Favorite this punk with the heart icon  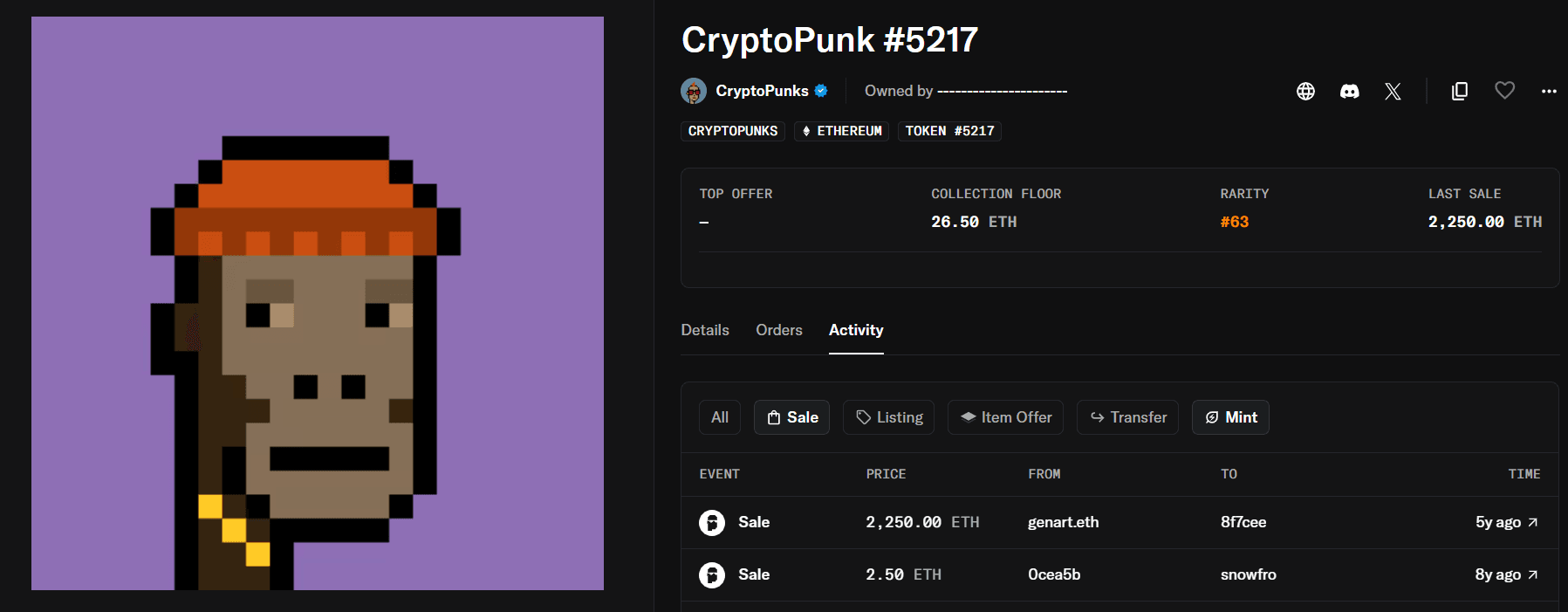[1504, 91]
